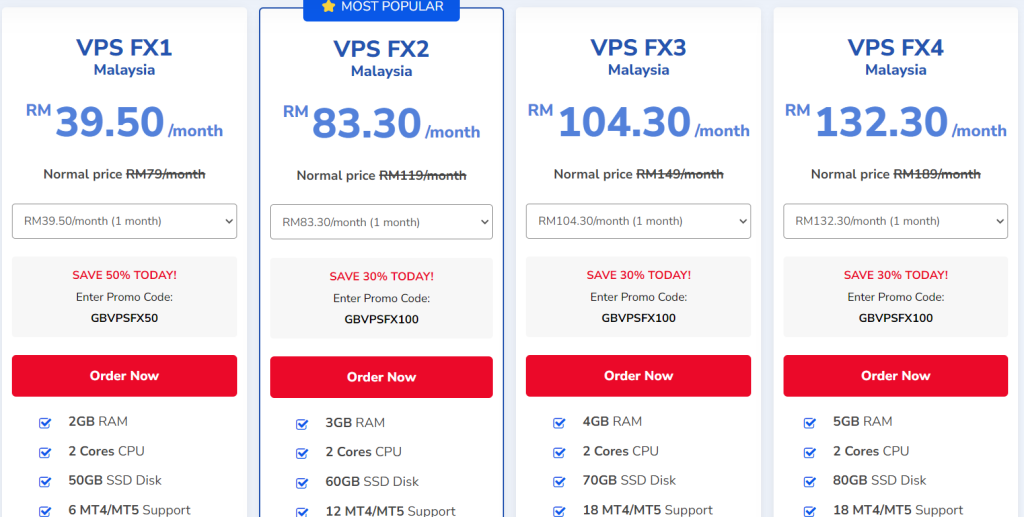Click the checkmark icon beside 3GB RAM
The width and height of the screenshot is (1024, 517).
pos(302,424)
